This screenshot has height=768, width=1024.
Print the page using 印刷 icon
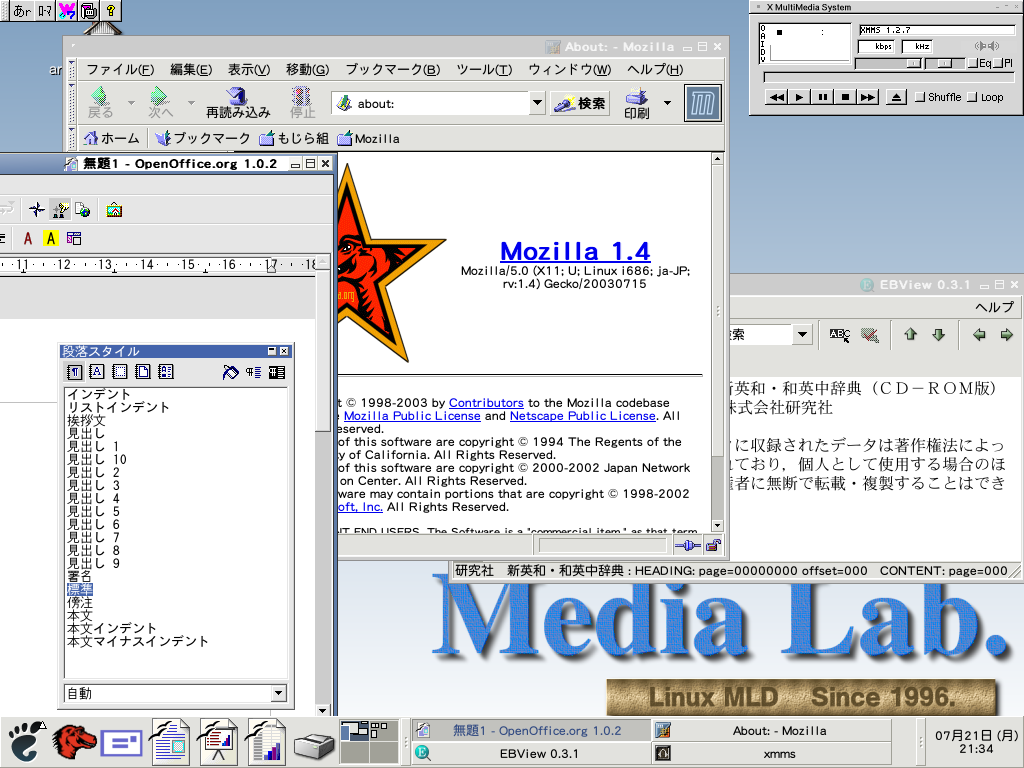pyautogui.click(x=637, y=103)
